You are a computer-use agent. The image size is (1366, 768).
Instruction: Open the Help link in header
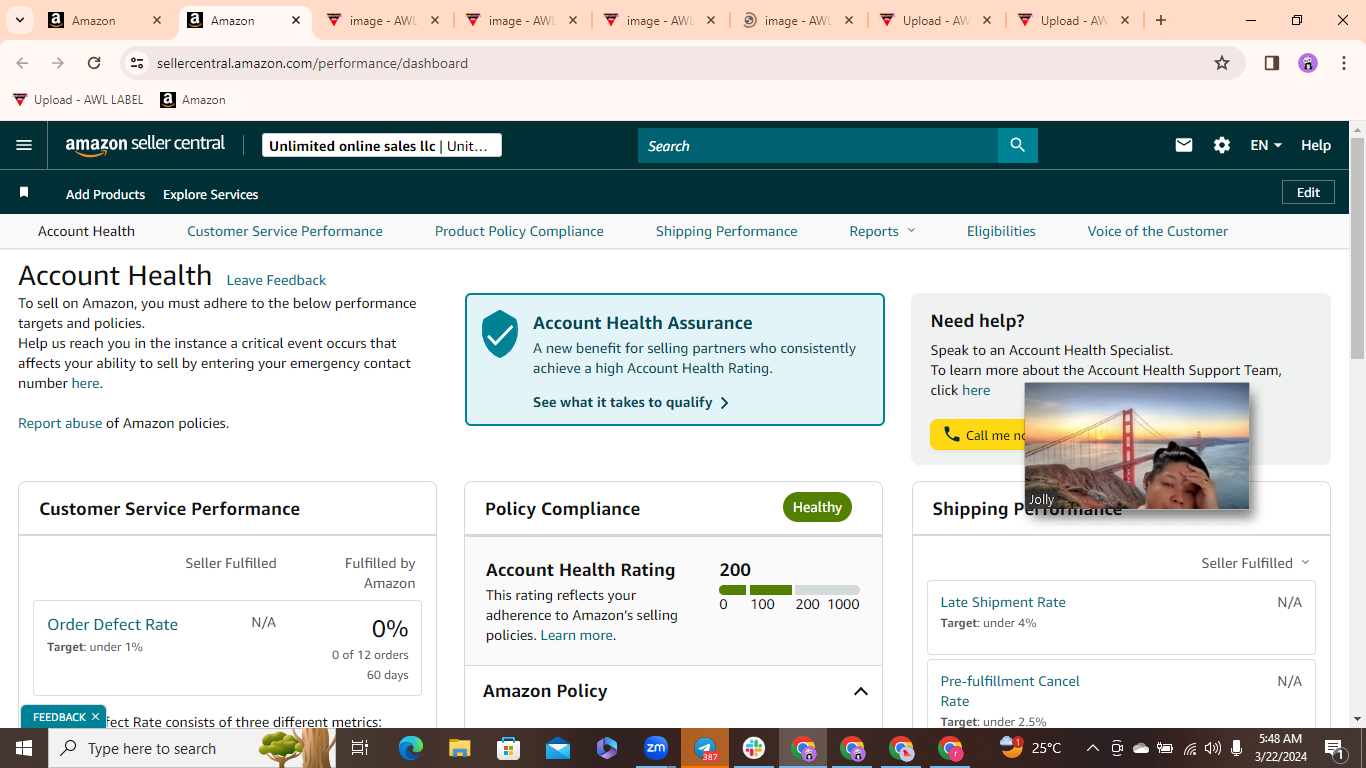coord(1316,145)
